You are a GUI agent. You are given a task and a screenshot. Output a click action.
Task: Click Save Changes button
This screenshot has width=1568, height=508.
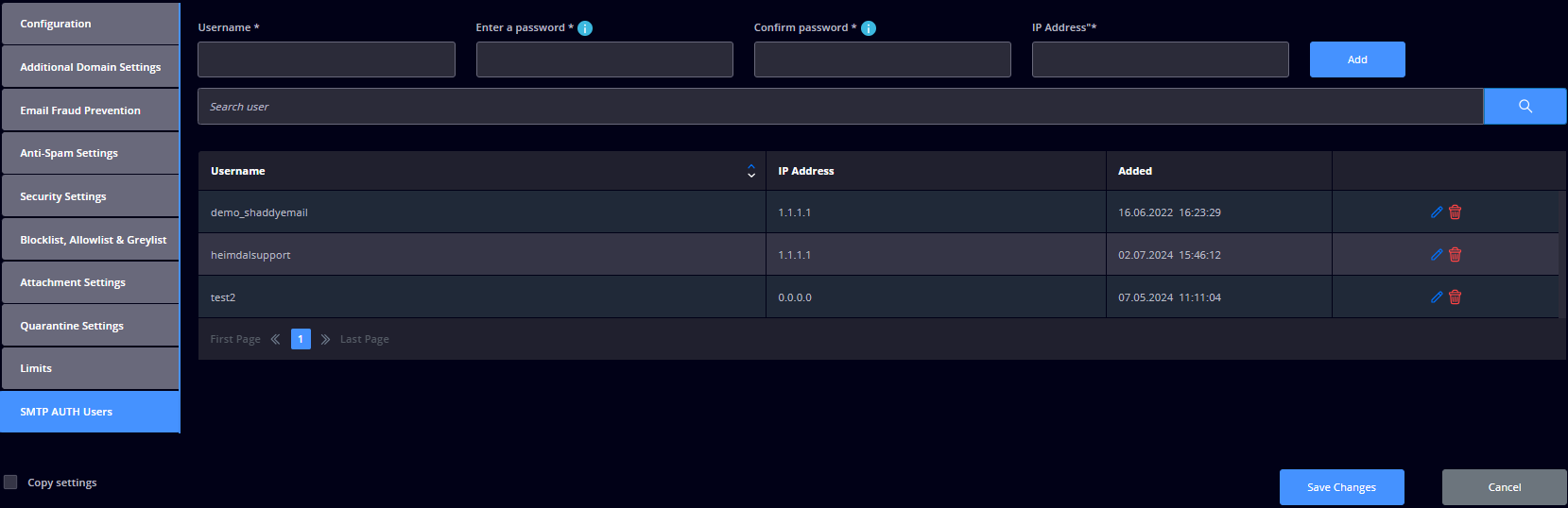pyautogui.click(x=1341, y=487)
